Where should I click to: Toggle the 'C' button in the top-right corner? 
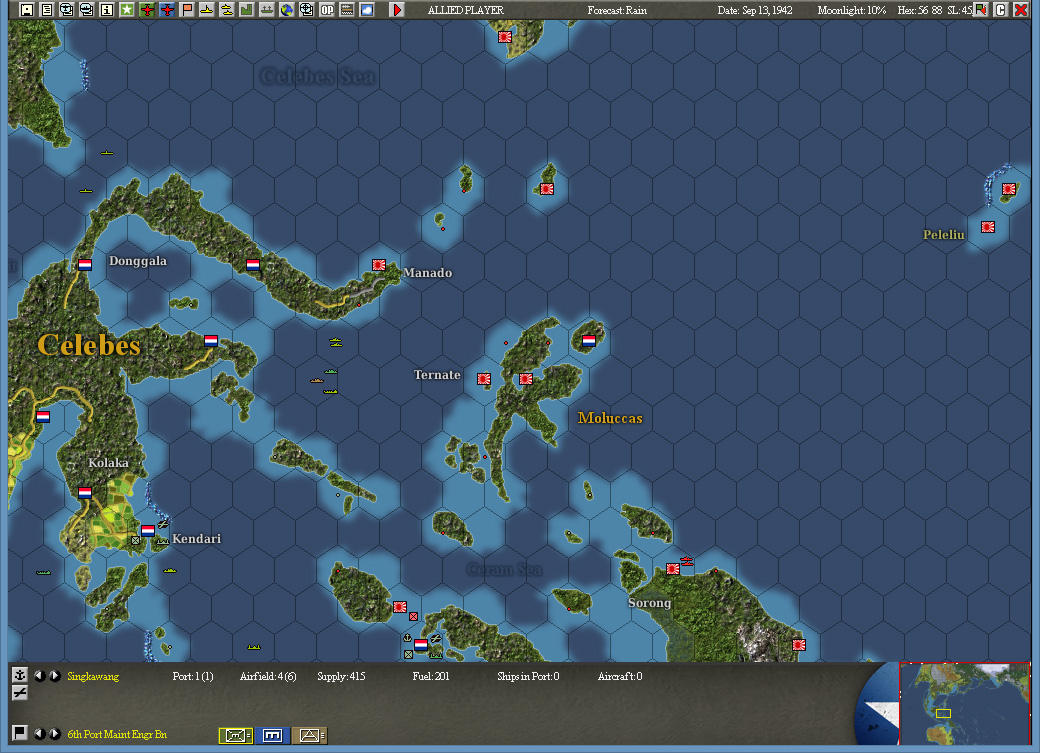999,10
